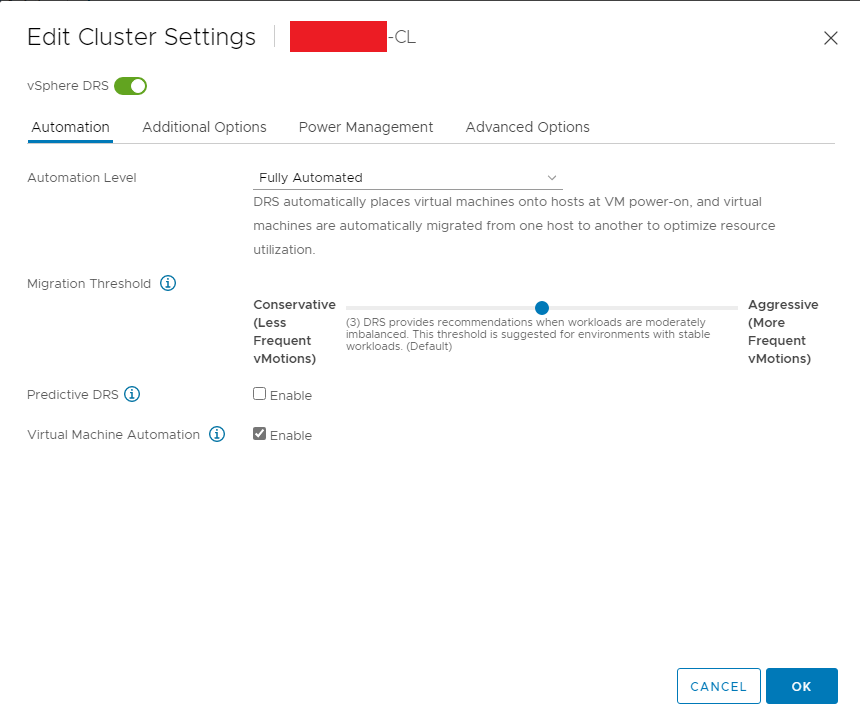
Task: Toggle the vSphere DRS switch
Action: coord(131,86)
